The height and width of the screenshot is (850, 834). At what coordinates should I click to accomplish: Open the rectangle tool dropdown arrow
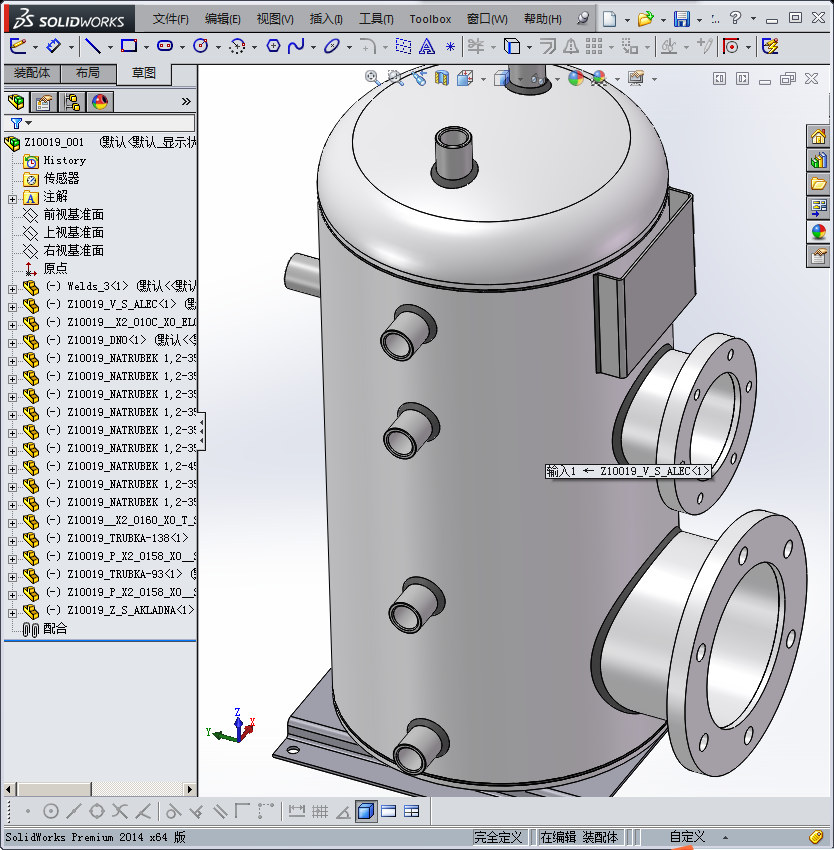(146, 46)
